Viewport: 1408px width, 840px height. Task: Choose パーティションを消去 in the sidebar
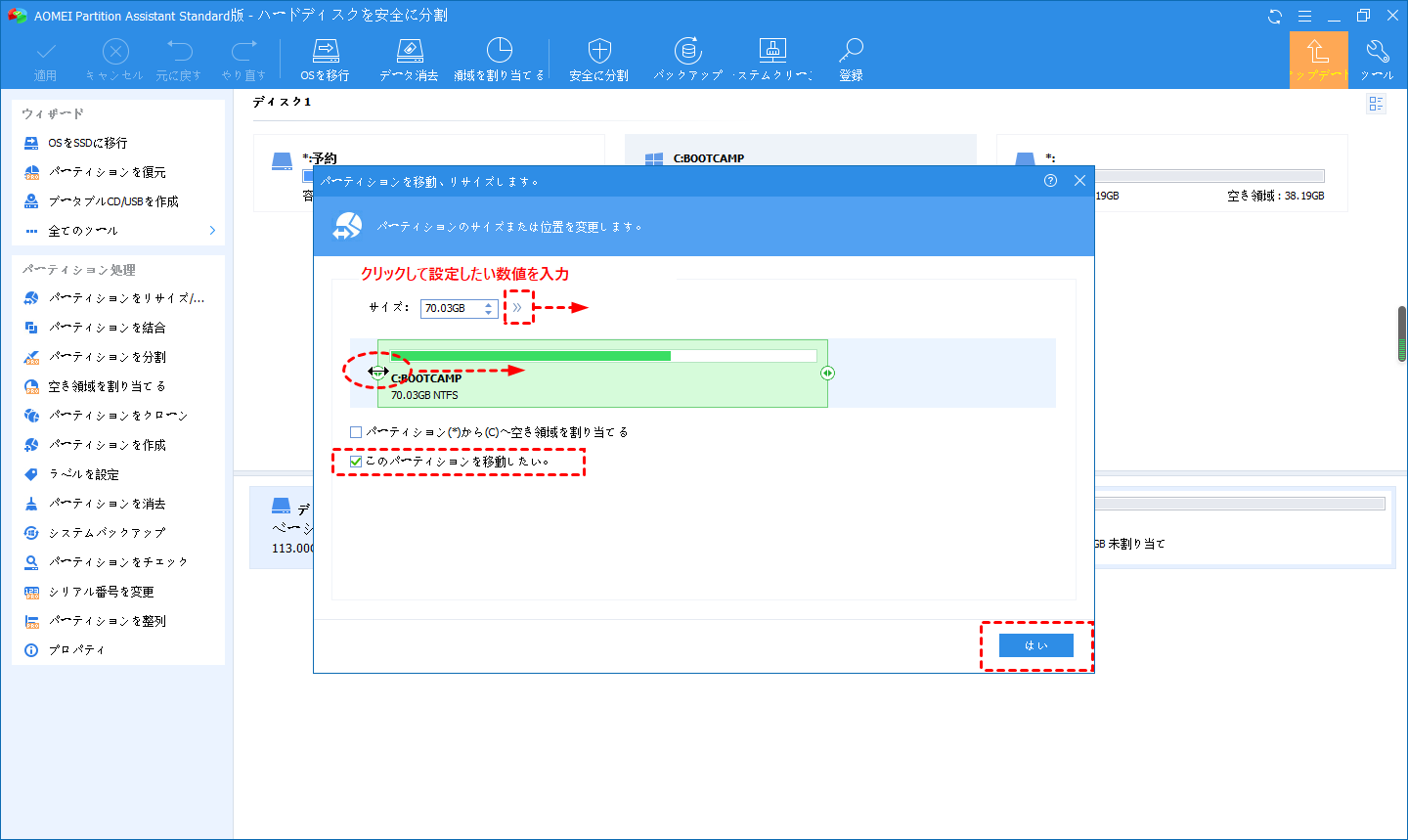94,504
